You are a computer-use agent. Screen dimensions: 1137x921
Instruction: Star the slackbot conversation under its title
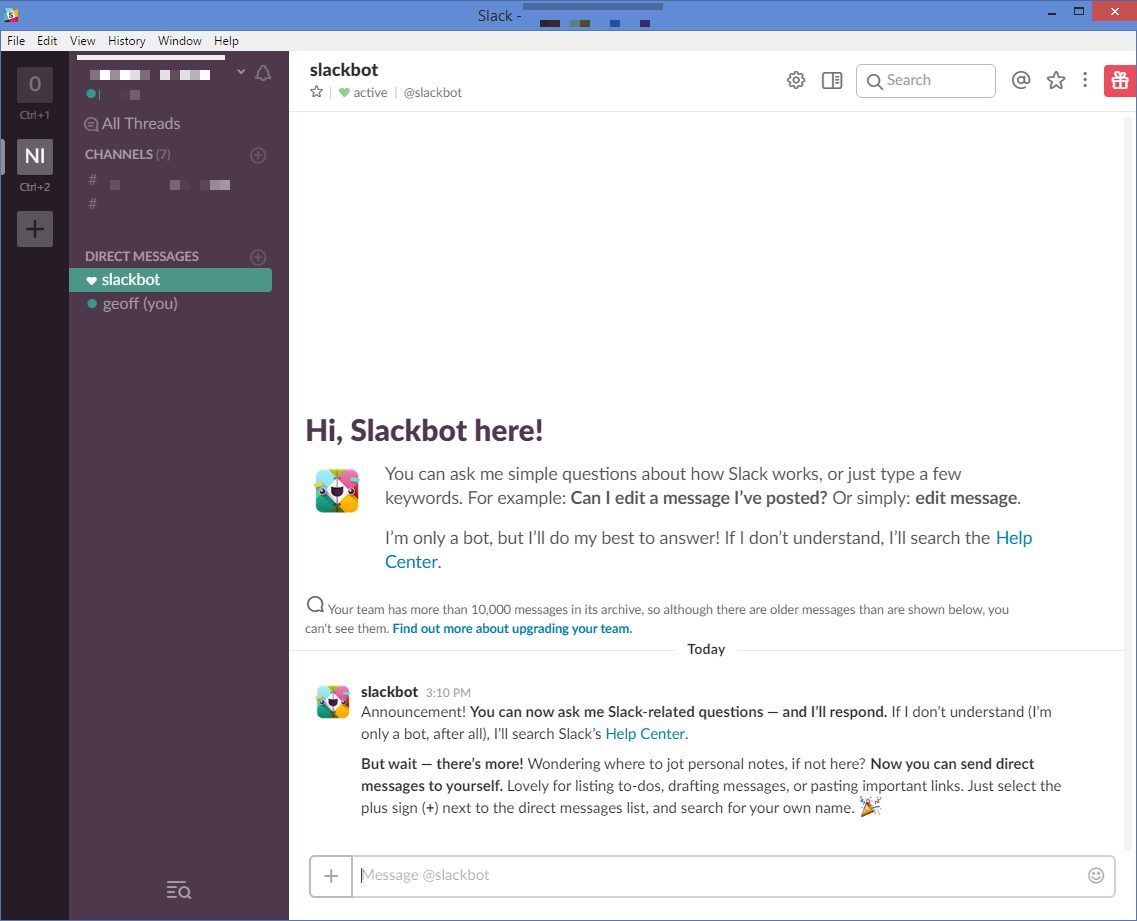317,92
